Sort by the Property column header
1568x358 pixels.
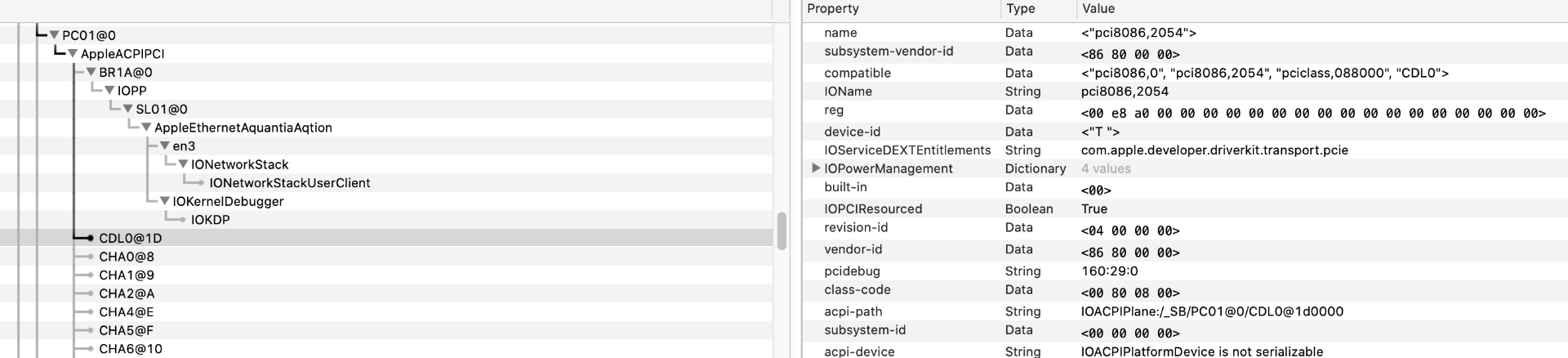click(833, 9)
